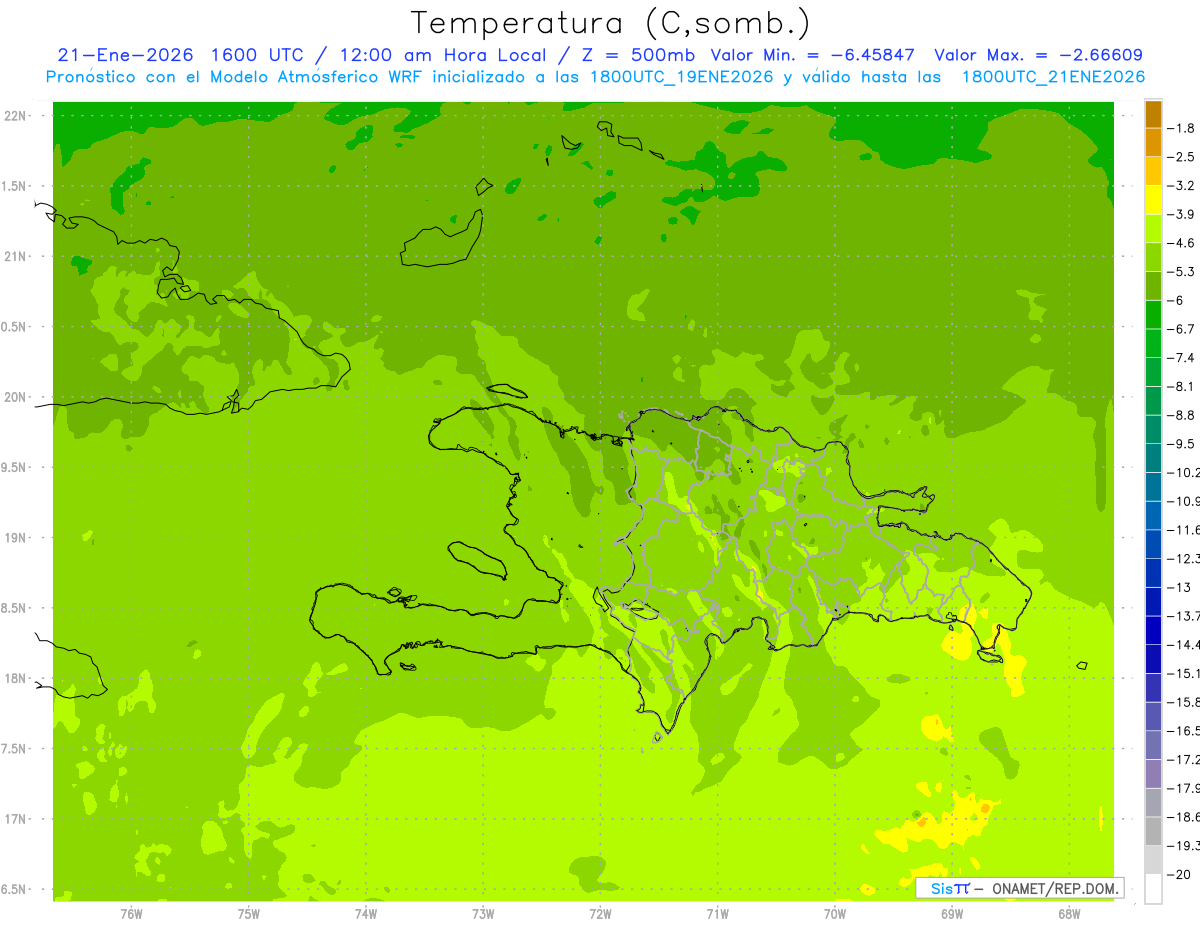Click the teal swatch between -9.5 and -10.2
This screenshot has width=1200, height=927.
tap(1153, 457)
